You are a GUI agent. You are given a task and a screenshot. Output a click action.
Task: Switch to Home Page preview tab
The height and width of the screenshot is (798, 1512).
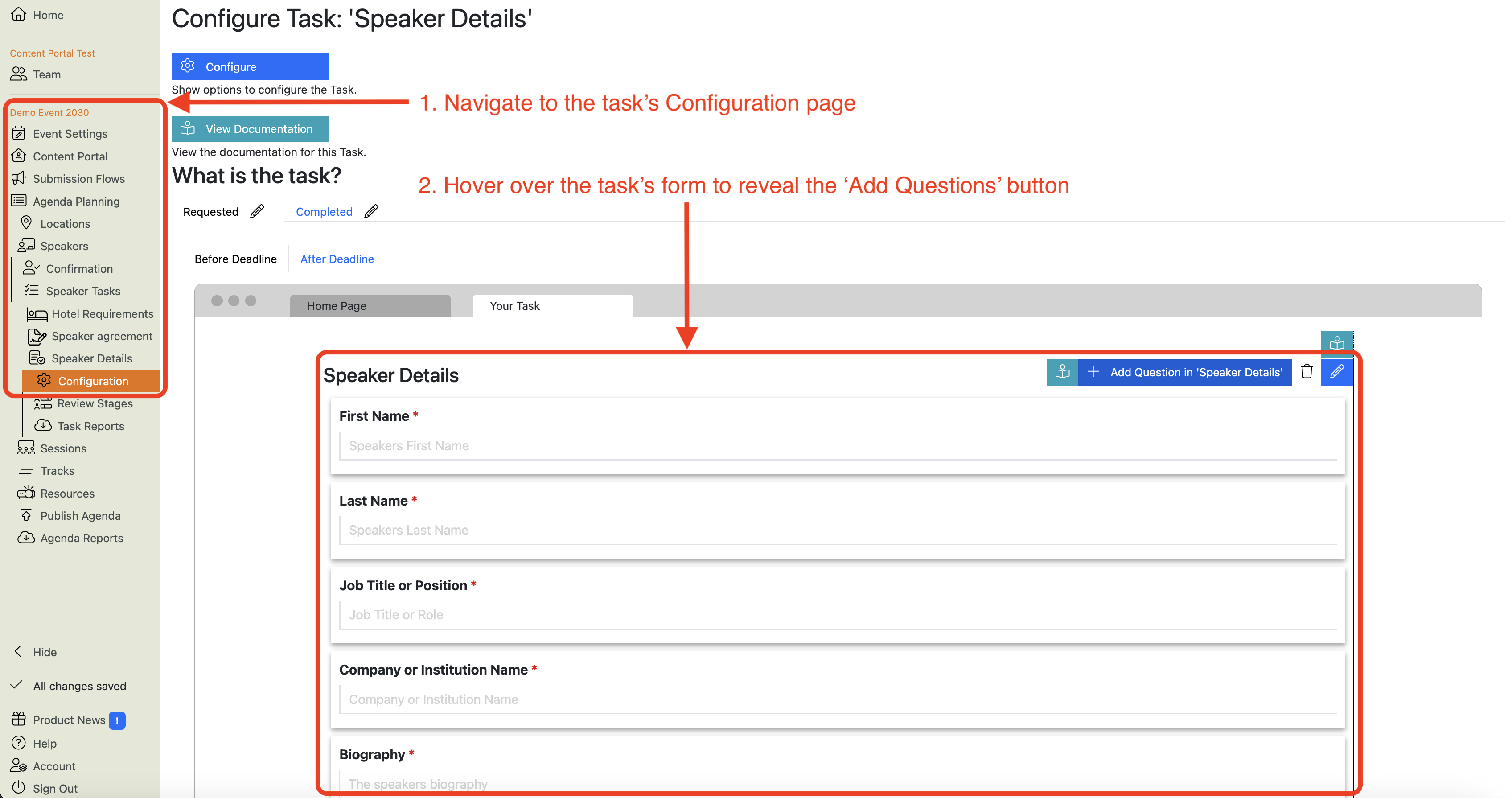(370, 306)
